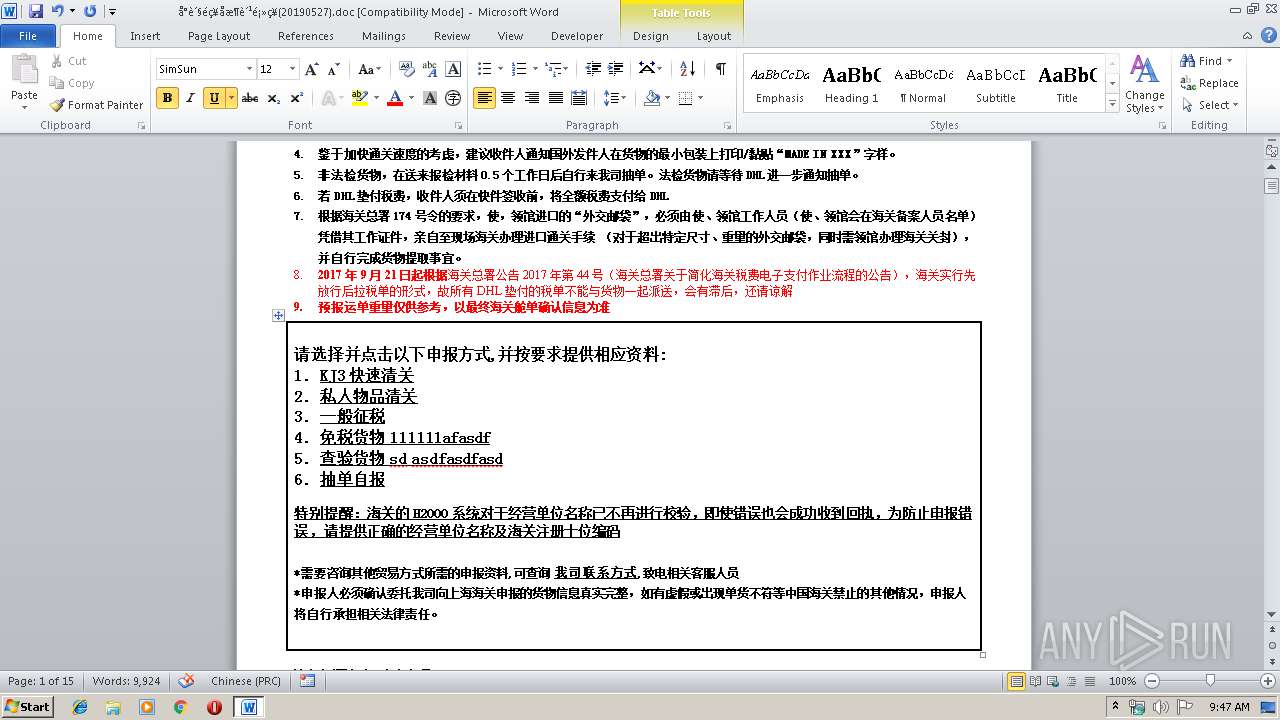This screenshot has height=720, width=1280.
Task: Switch to the Insert tab
Action: click(x=145, y=36)
